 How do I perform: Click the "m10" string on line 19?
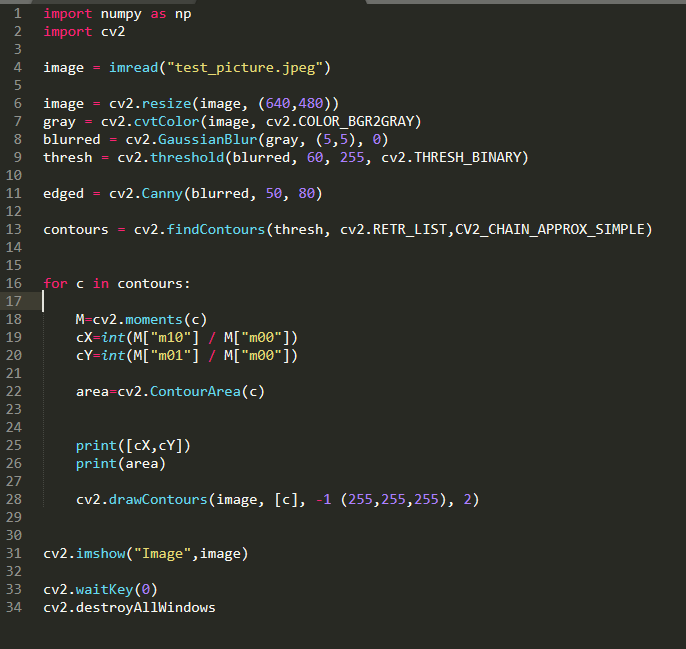(x=171, y=337)
